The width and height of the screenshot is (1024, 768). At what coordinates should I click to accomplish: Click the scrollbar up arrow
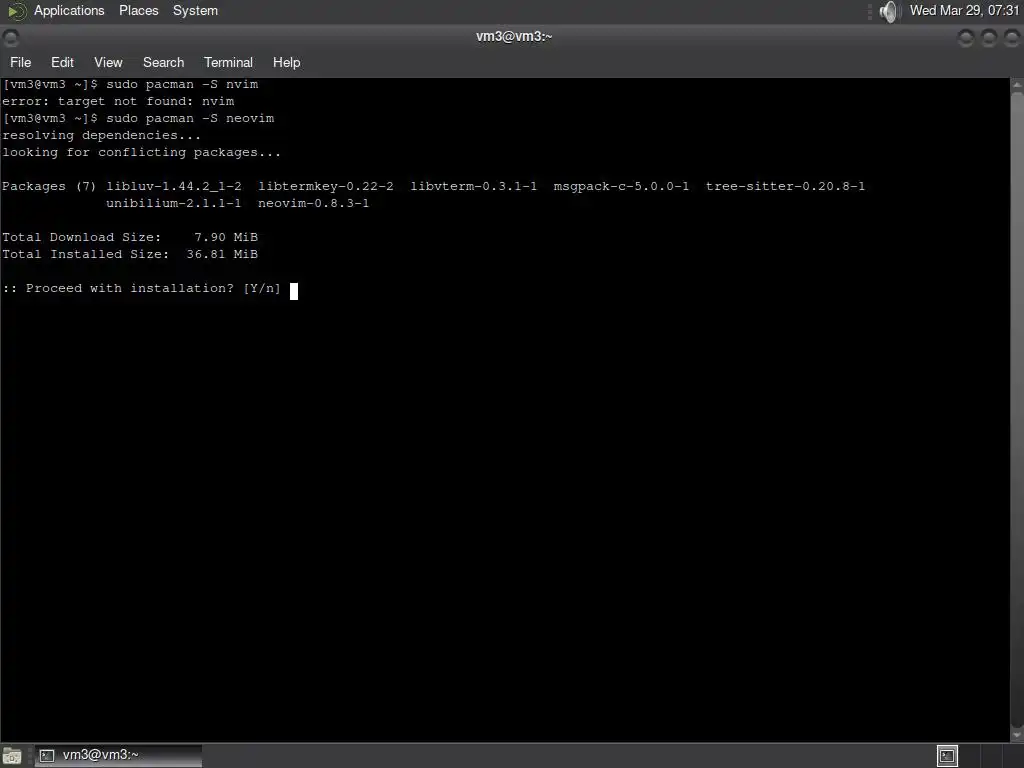pyautogui.click(x=1017, y=85)
